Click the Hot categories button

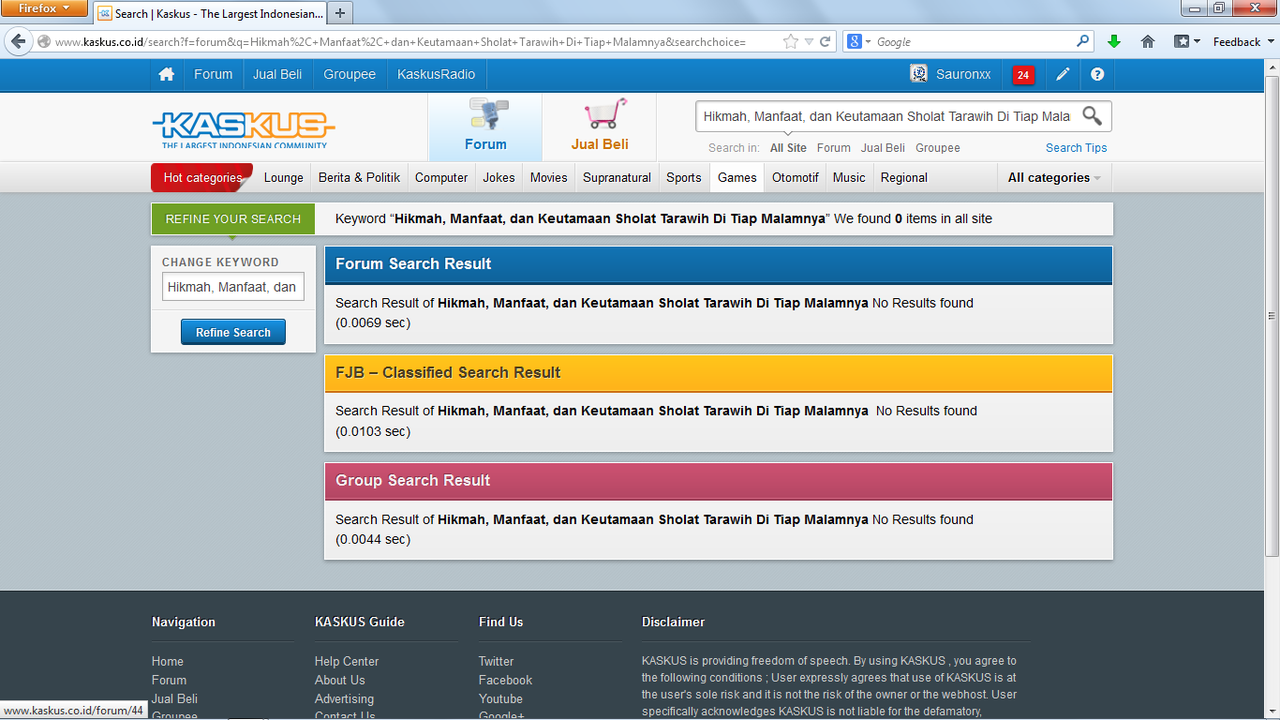click(x=202, y=178)
